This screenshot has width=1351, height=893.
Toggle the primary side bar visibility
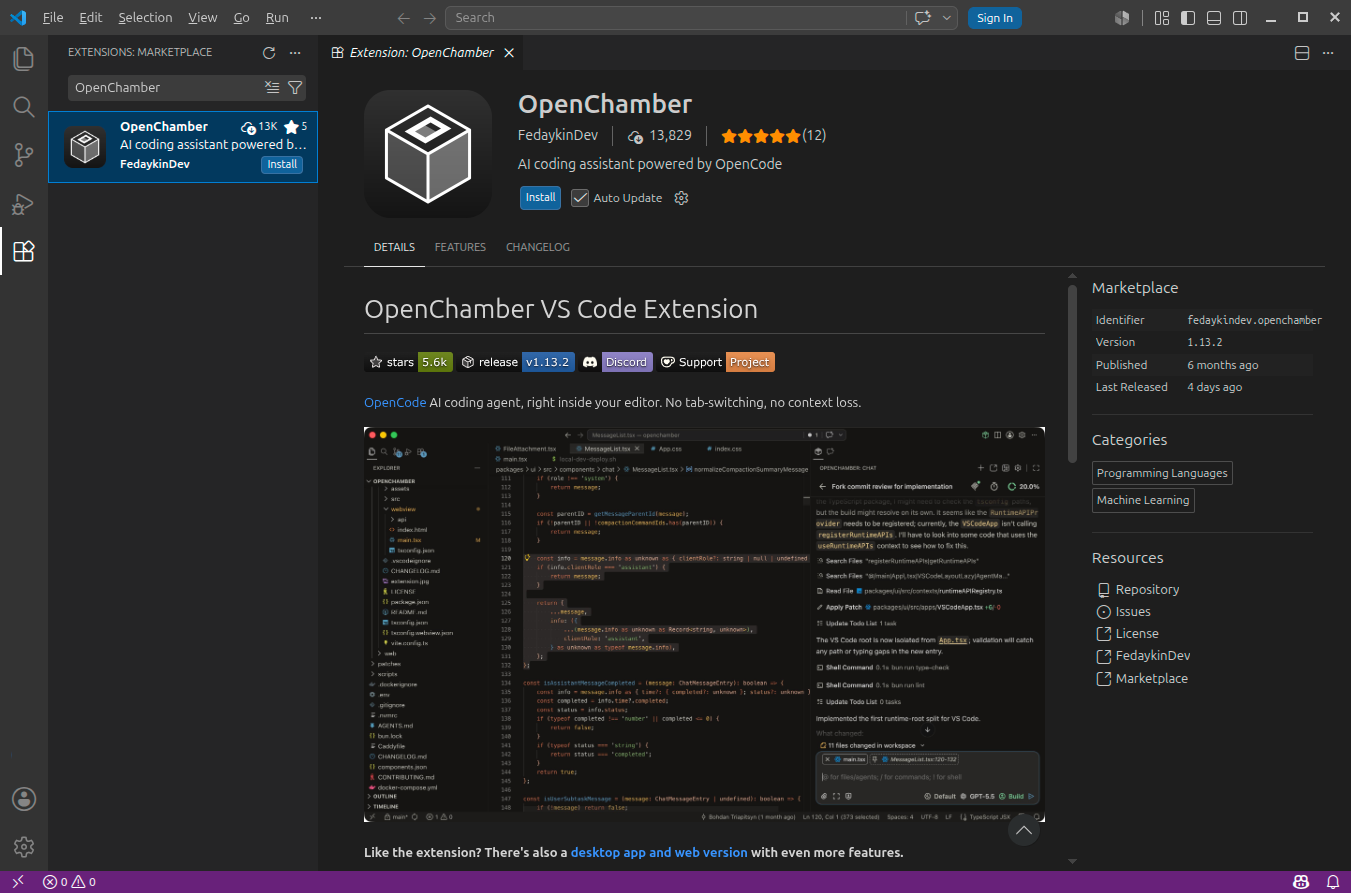1188,18
